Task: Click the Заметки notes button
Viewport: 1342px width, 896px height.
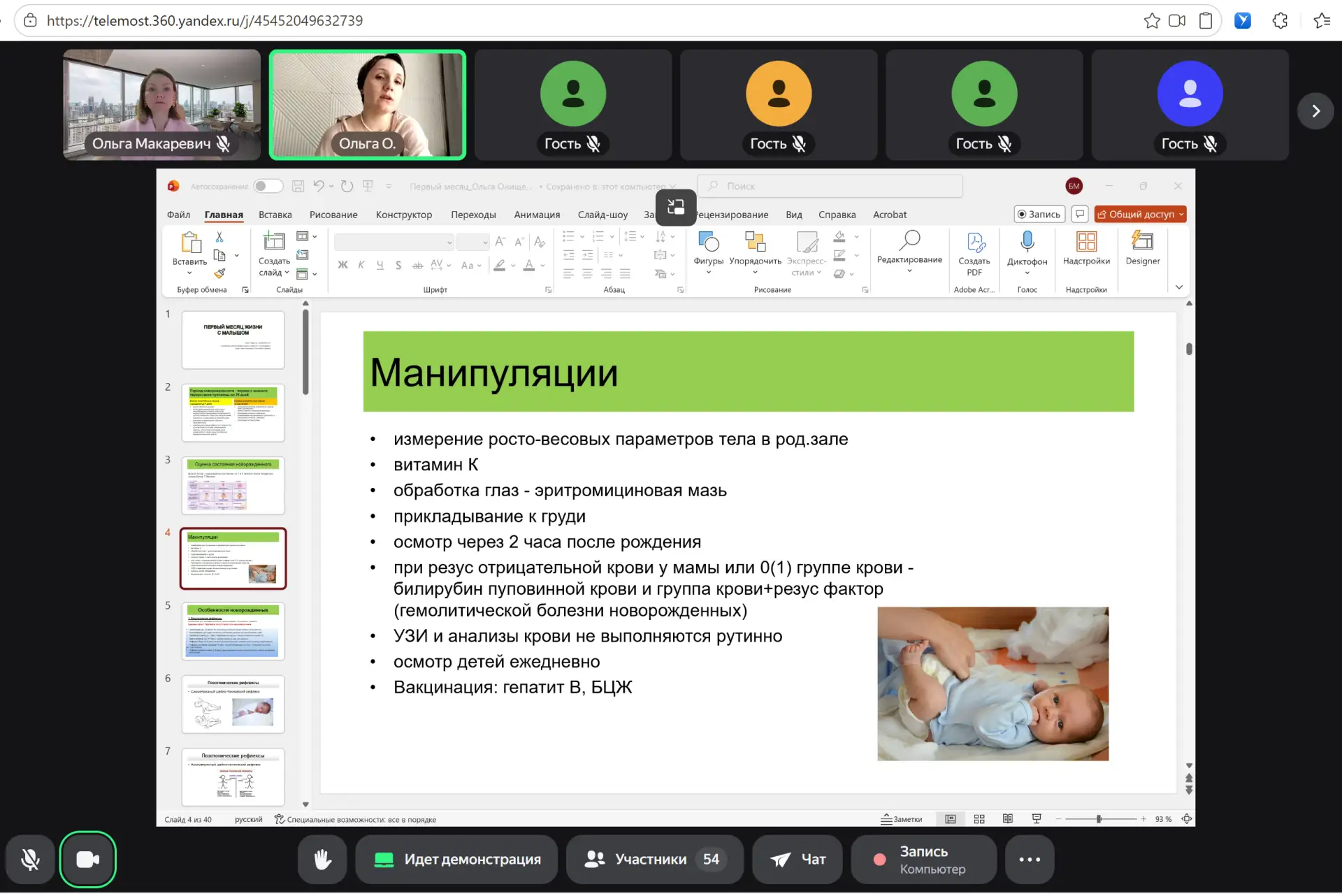Action: [x=901, y=819]
